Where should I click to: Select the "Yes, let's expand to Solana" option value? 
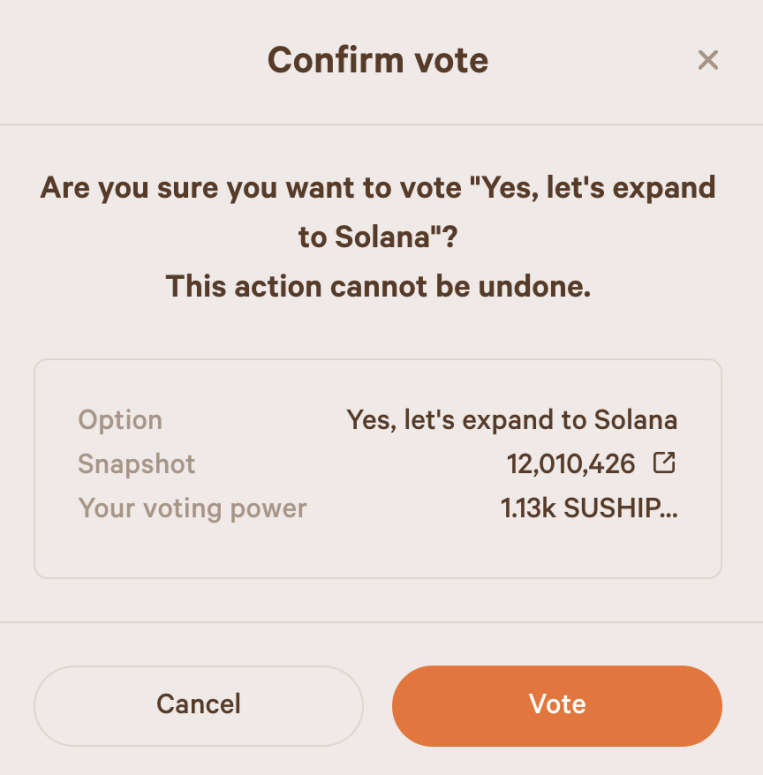511,420
